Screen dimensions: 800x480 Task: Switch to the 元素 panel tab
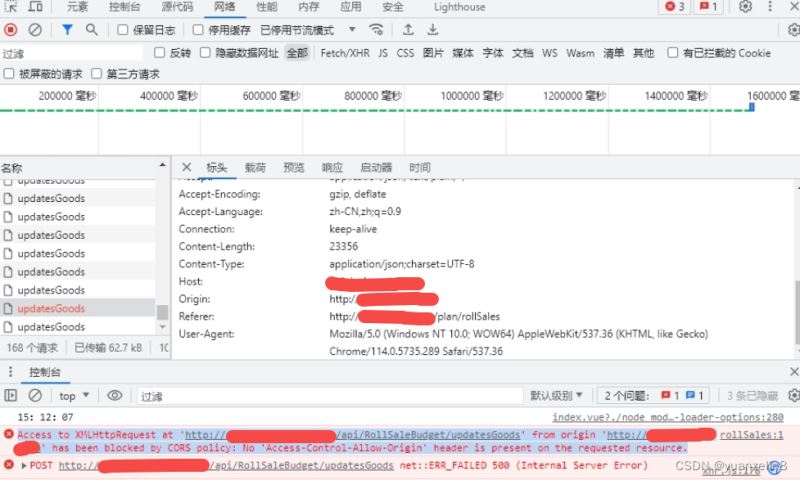click(x=78, y=7)
